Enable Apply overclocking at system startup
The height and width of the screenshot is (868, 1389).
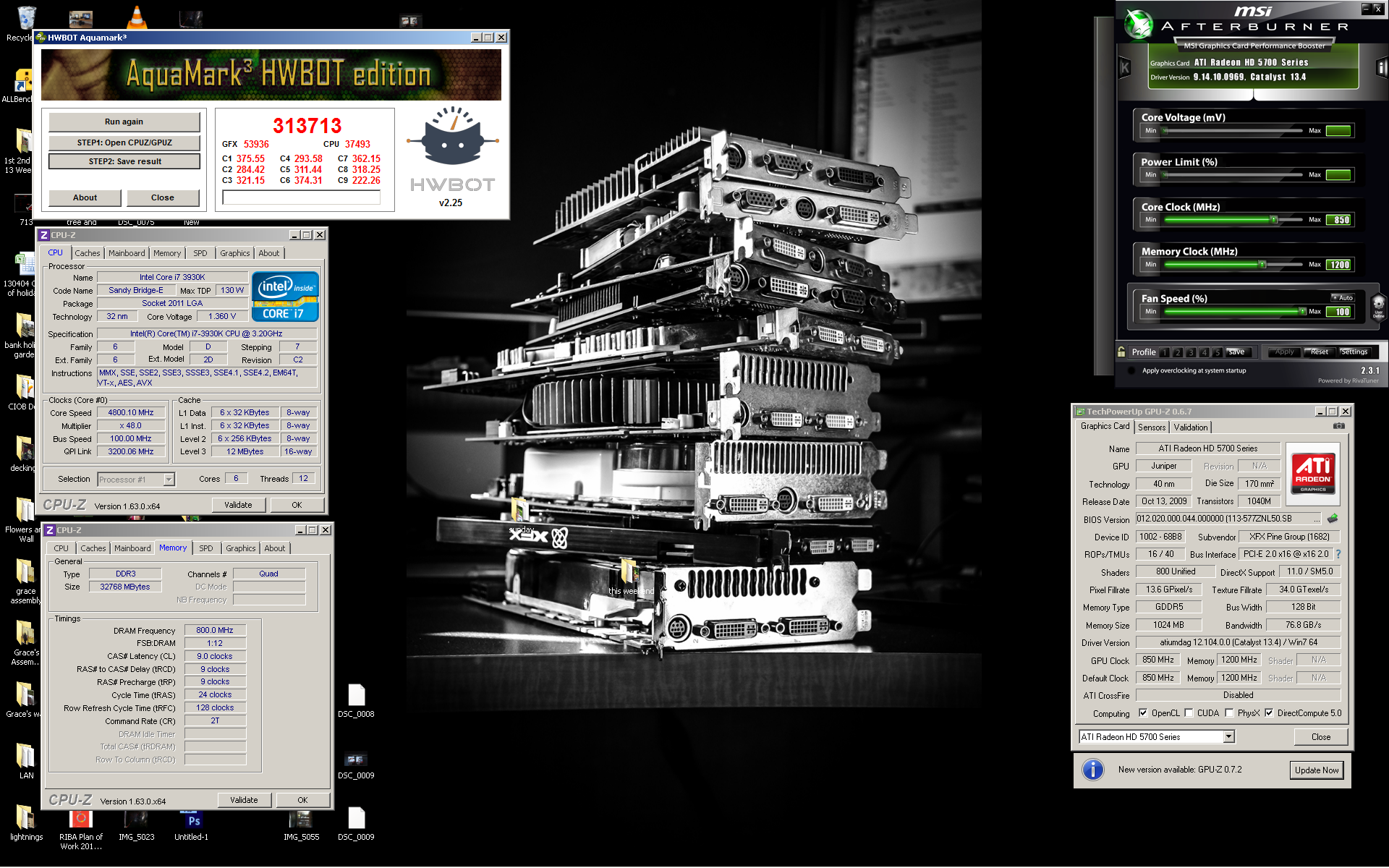pyautogui.click(x=1131, y=370)
